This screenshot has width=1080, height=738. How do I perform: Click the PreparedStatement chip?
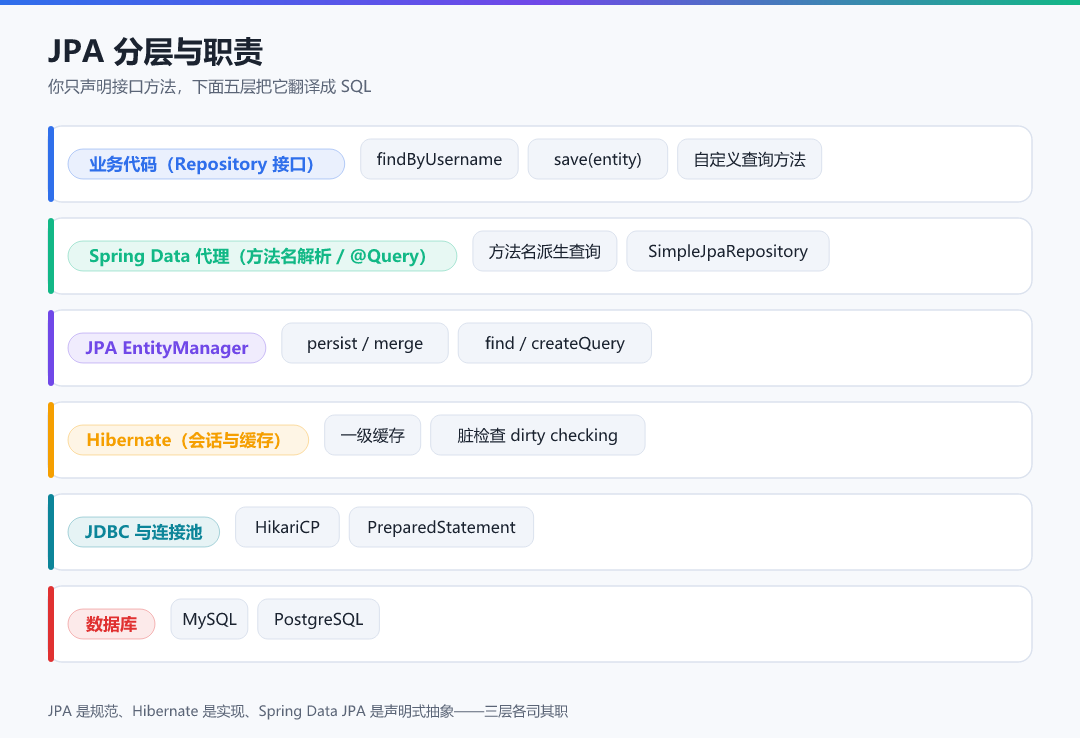tap(442, 527)
